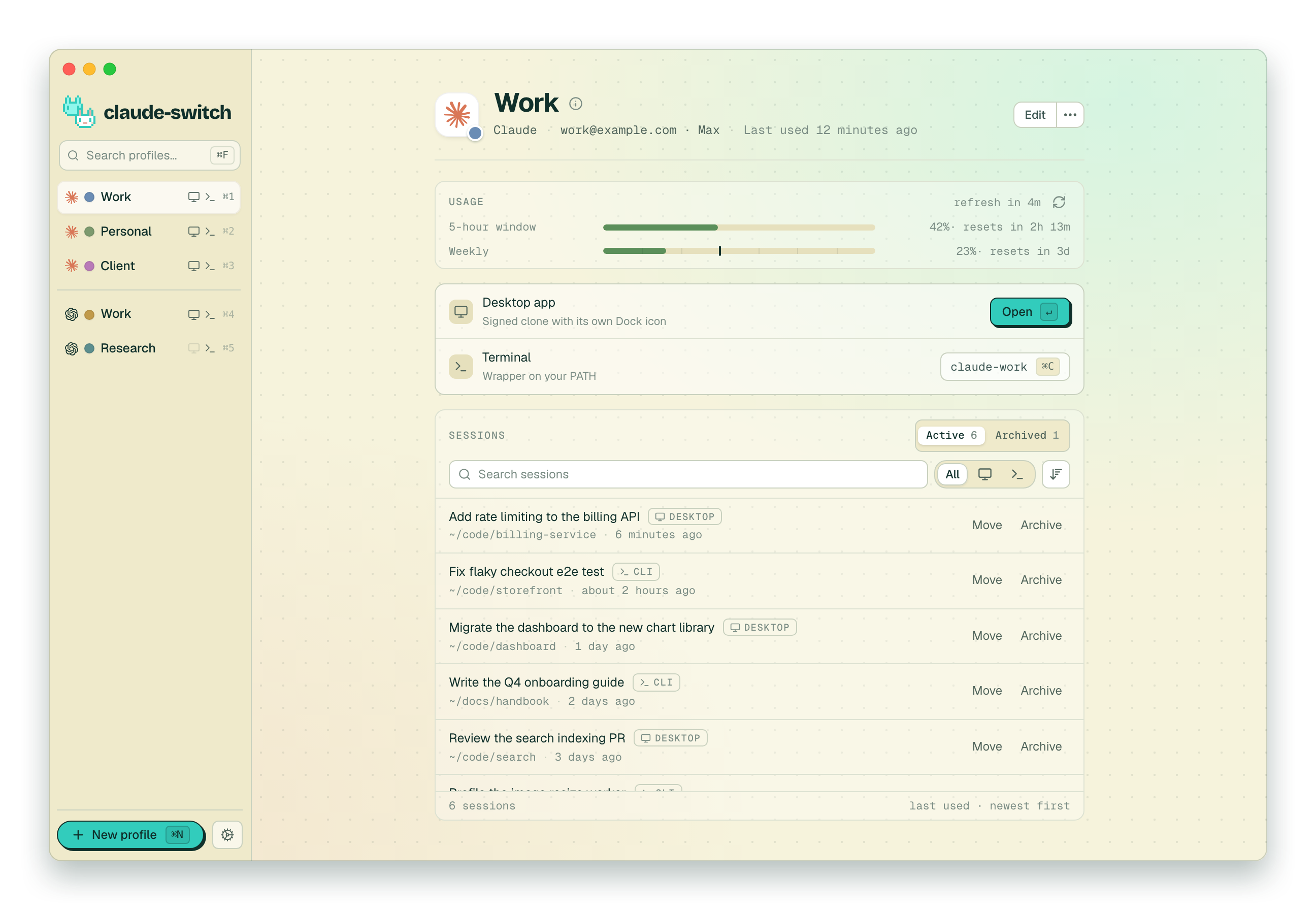Archive the Migrate the dashboard session
1316x910 pixels.
pyautogui.click(x=1041, y=635)
